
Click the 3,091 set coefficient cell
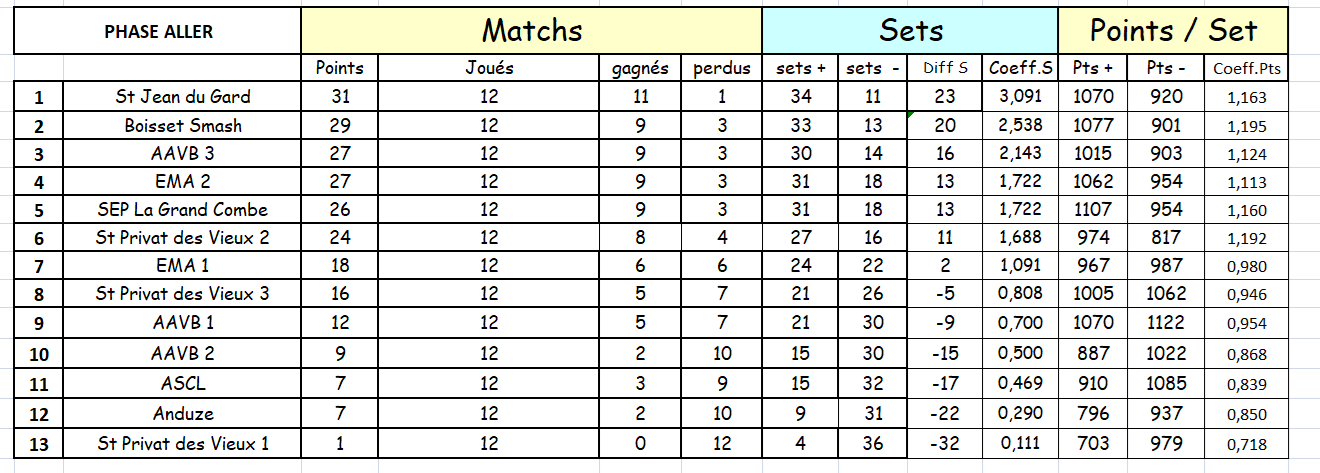click(x=1020, y=97)
